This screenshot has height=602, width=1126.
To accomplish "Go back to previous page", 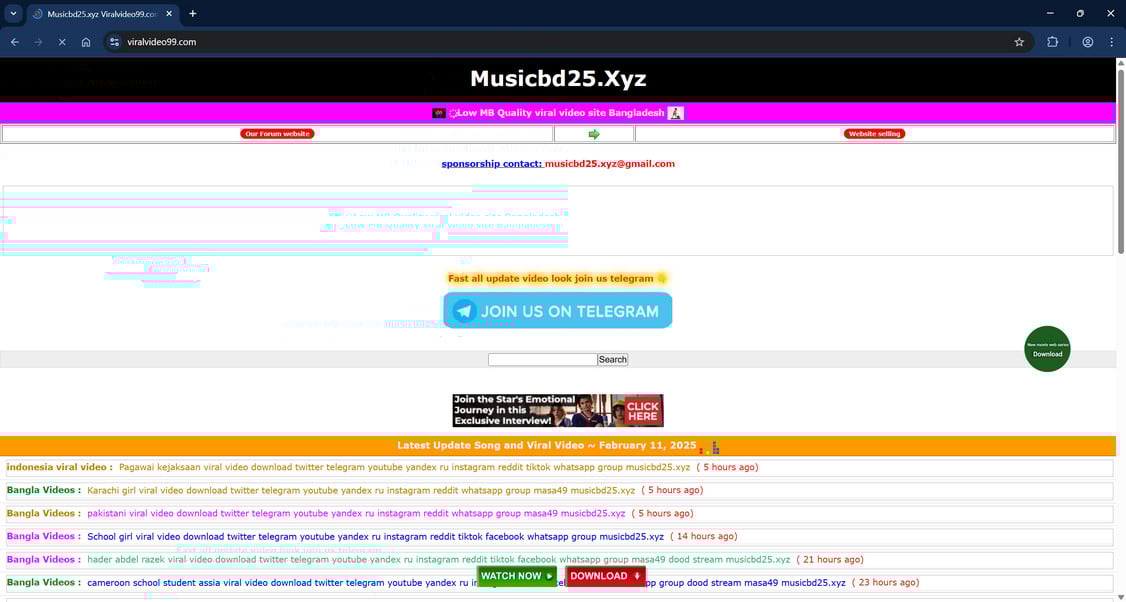I will pyautogui.click(x=14, y=42).
